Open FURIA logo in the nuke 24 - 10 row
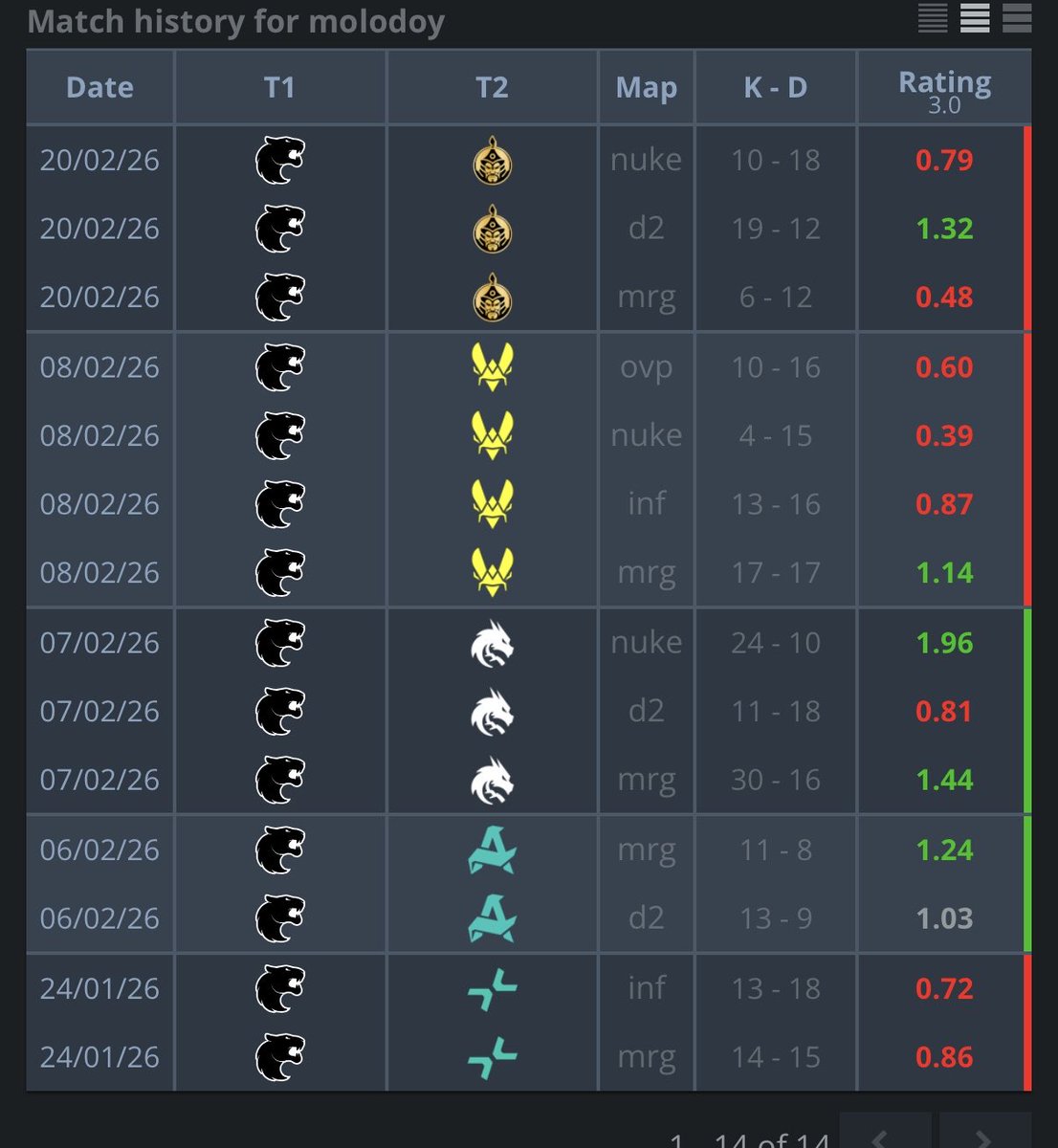This screenshot has width=1058, height=1148. pyautogui.click(x=279, y=643)
